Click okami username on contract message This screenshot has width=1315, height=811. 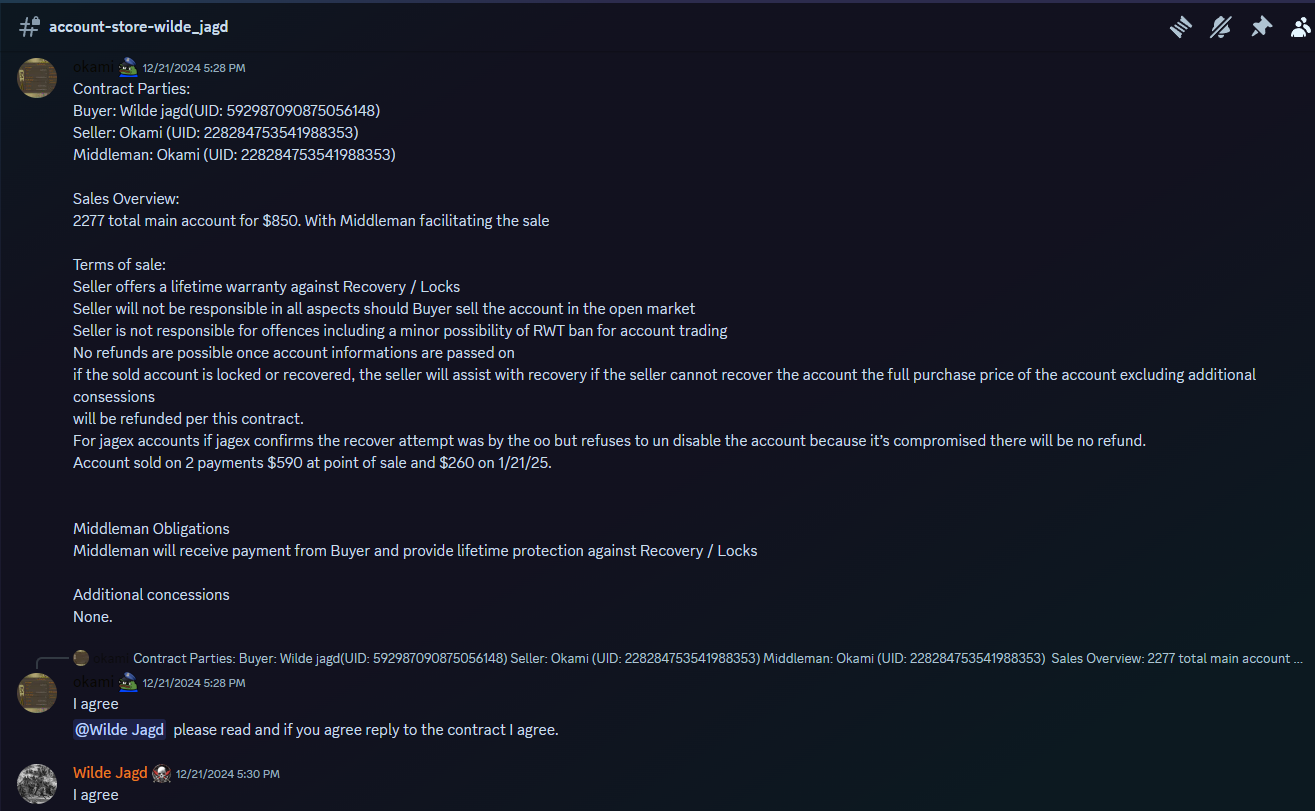(95, 67)
